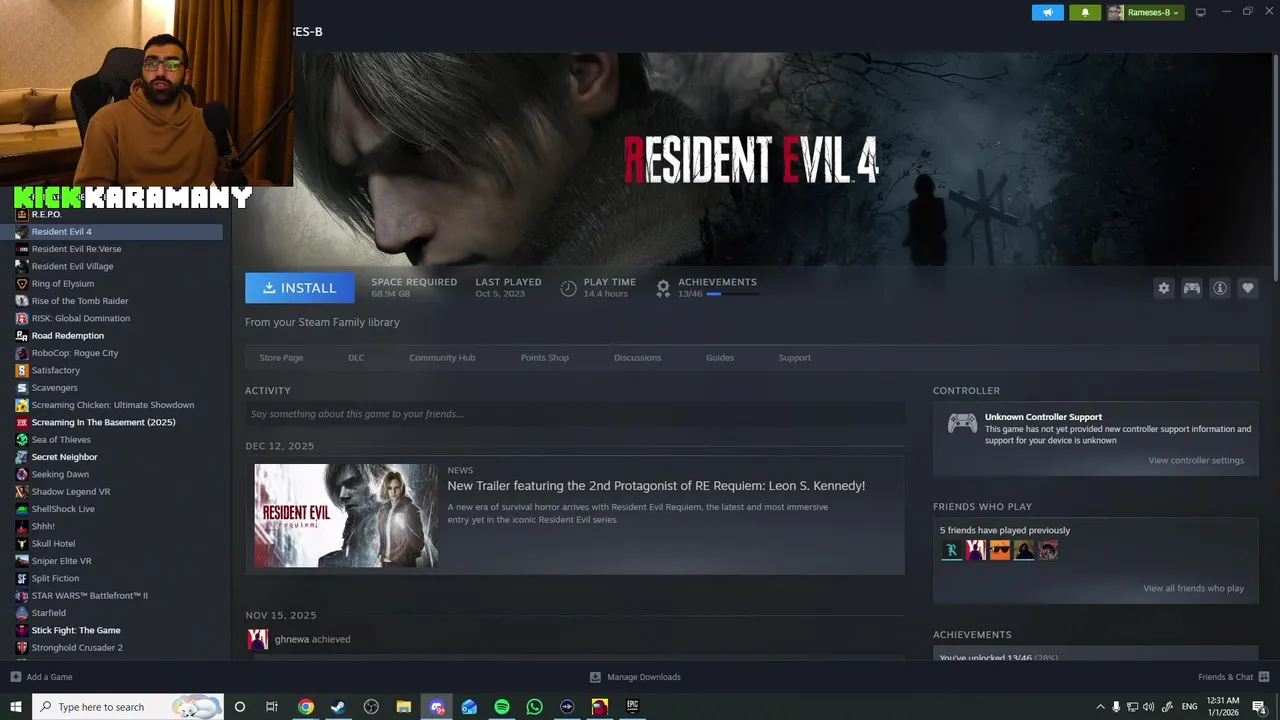Enter Big Picture mode via monitor icon
The height and width of the screenshot is (720, 1280).
(x=1200, y=12)
